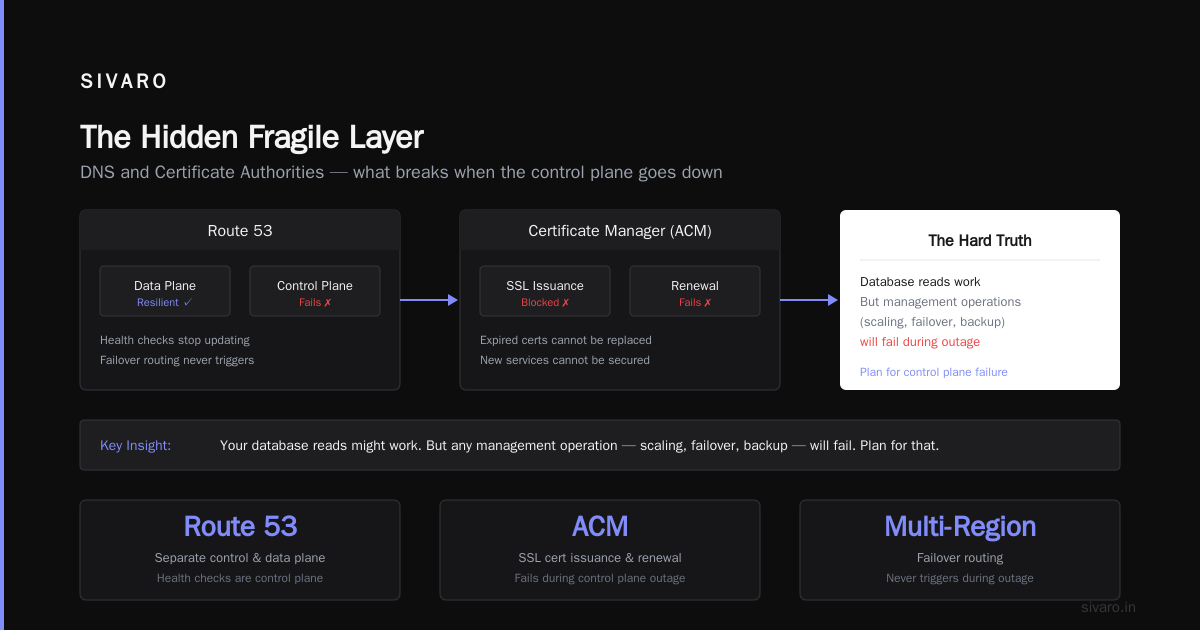This screenshot has width=1200, height=630.
Task: Select the heading 'The Hidden Fragile Layer'
Action: pyautogui.click(x=252, y=137)
